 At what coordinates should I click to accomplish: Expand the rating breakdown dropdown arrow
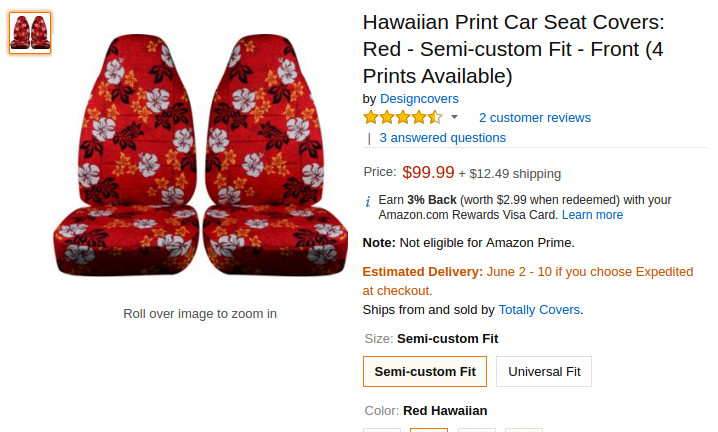click(455, 117)
